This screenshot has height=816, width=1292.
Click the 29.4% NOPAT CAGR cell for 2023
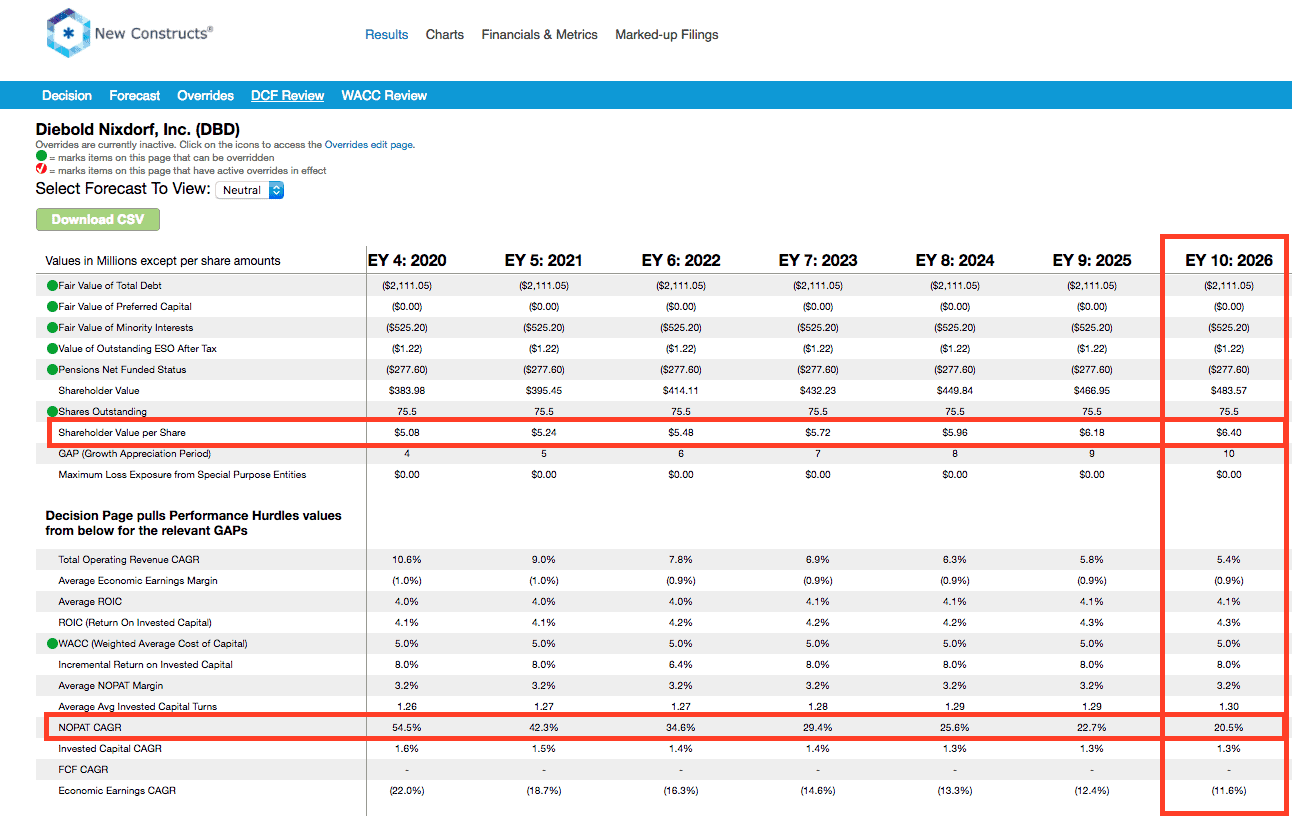[818, 728]
